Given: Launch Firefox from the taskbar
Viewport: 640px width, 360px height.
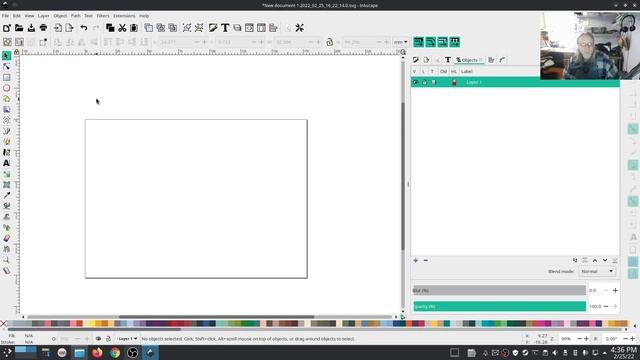Looking at the screenshot, I should point(97,353).
